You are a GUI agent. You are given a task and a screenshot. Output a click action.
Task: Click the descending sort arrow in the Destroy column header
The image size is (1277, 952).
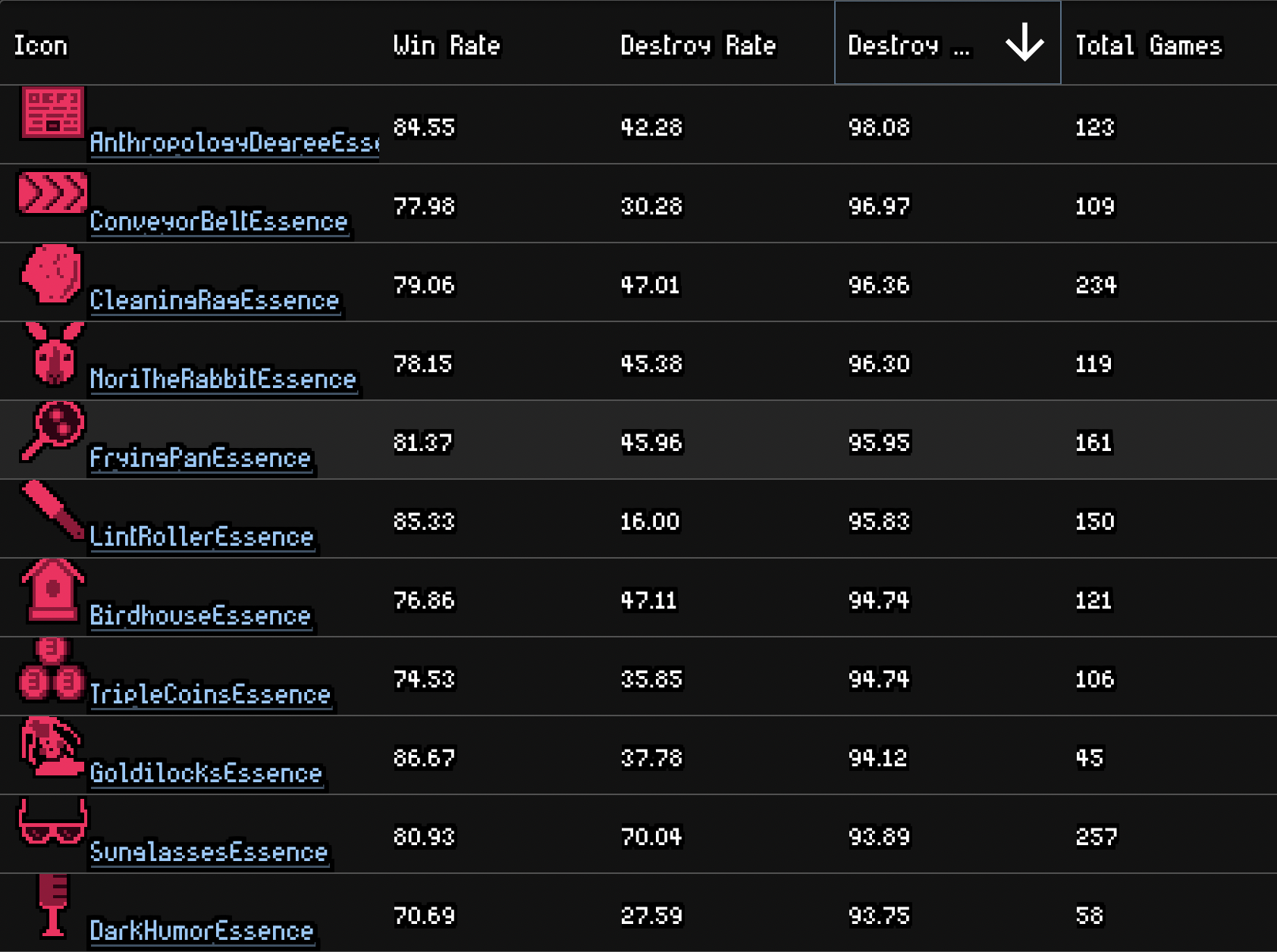(1024, 42)
